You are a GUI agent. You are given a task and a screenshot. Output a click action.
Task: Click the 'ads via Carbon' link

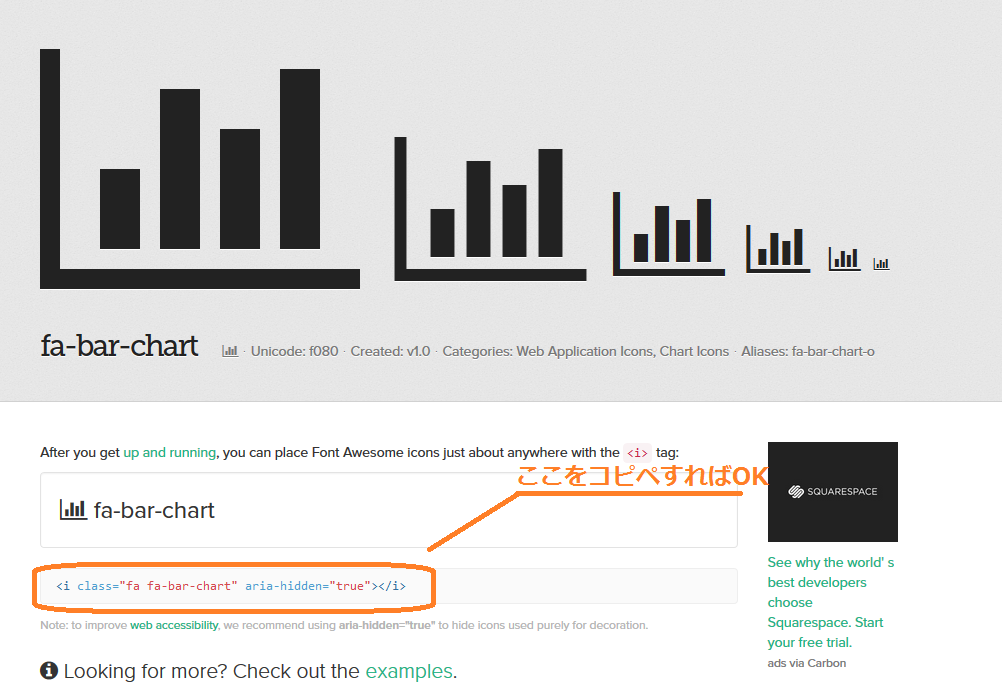coord(806,663)
